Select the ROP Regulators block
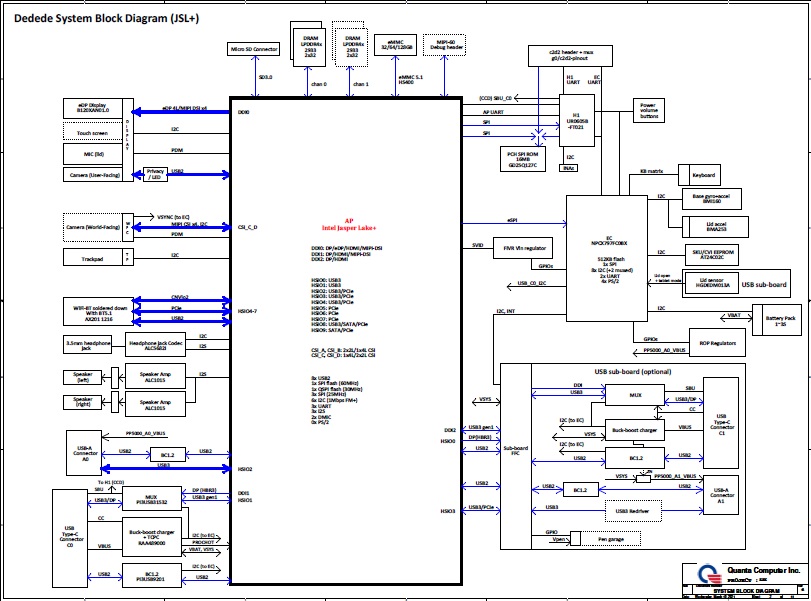Screen dimensions: 811x601 tap(717, 342)
